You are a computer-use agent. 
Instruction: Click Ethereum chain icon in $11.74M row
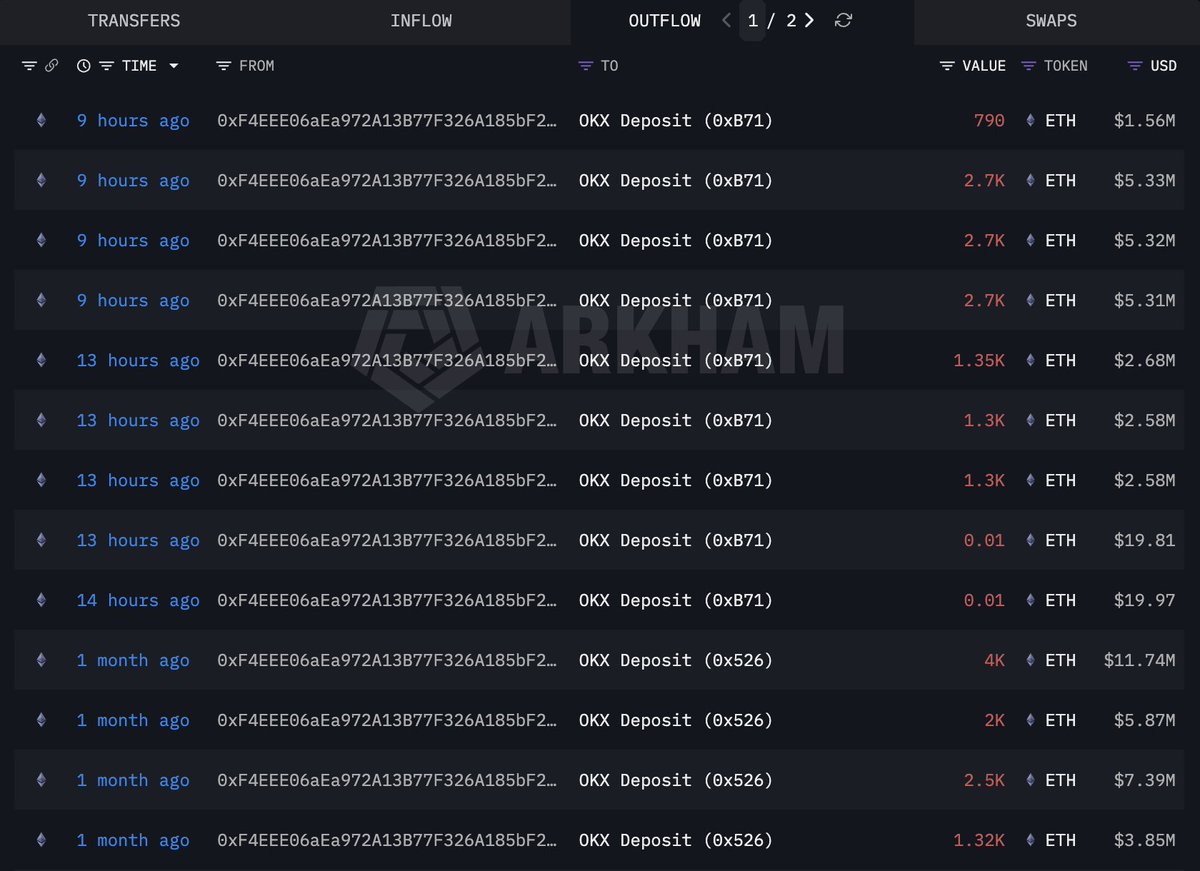(x=41, y=660)
